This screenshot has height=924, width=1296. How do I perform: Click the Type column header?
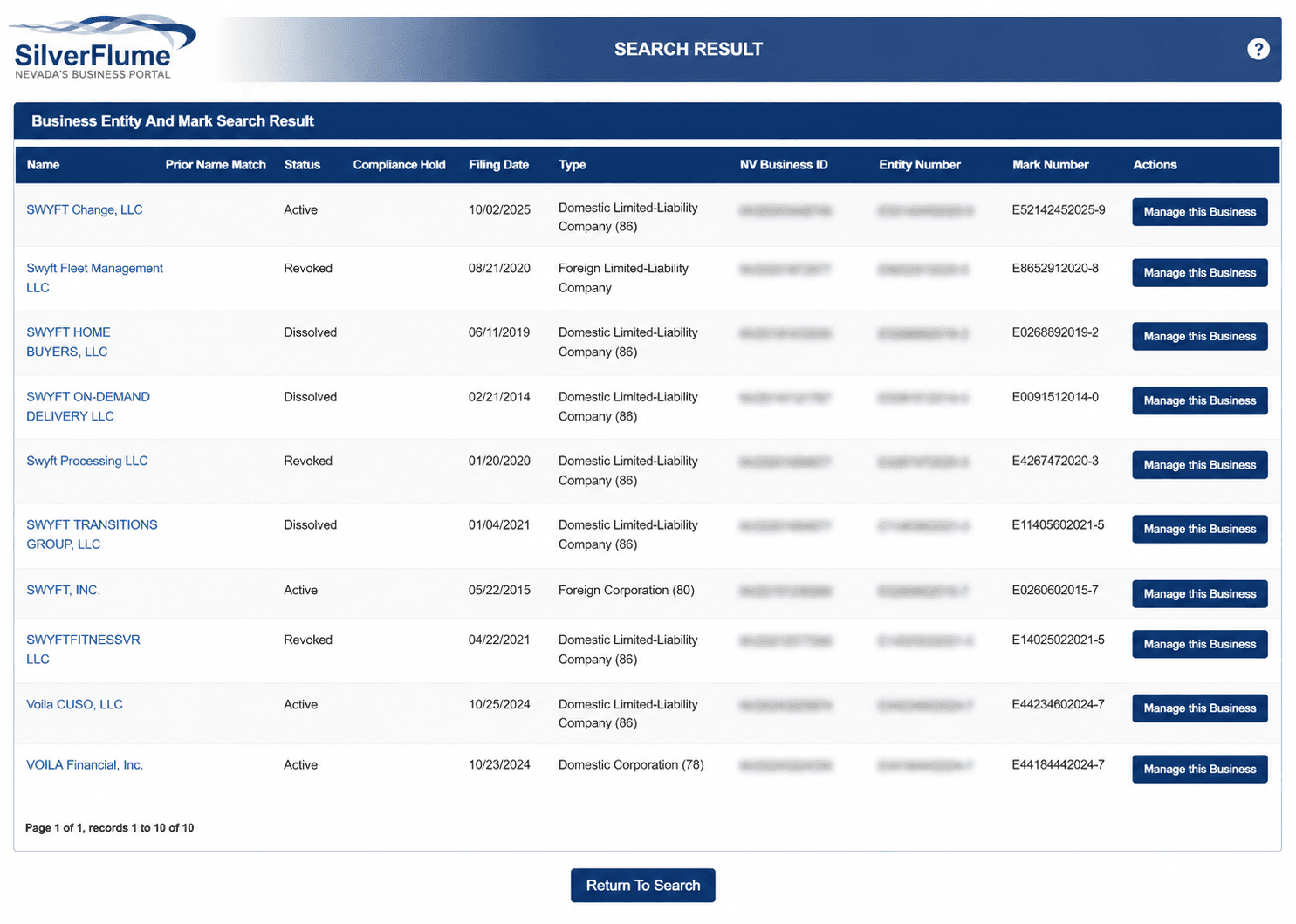573,165
